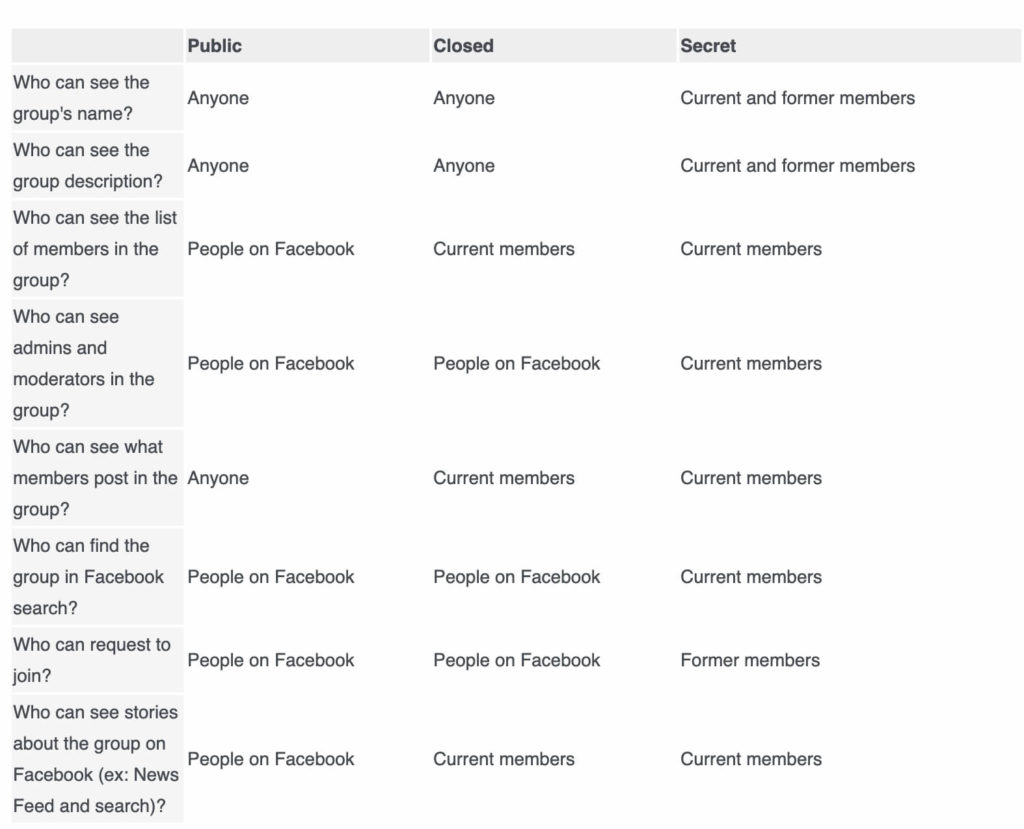Click Closed 'Current members' in the stories row

click(504, 759)
